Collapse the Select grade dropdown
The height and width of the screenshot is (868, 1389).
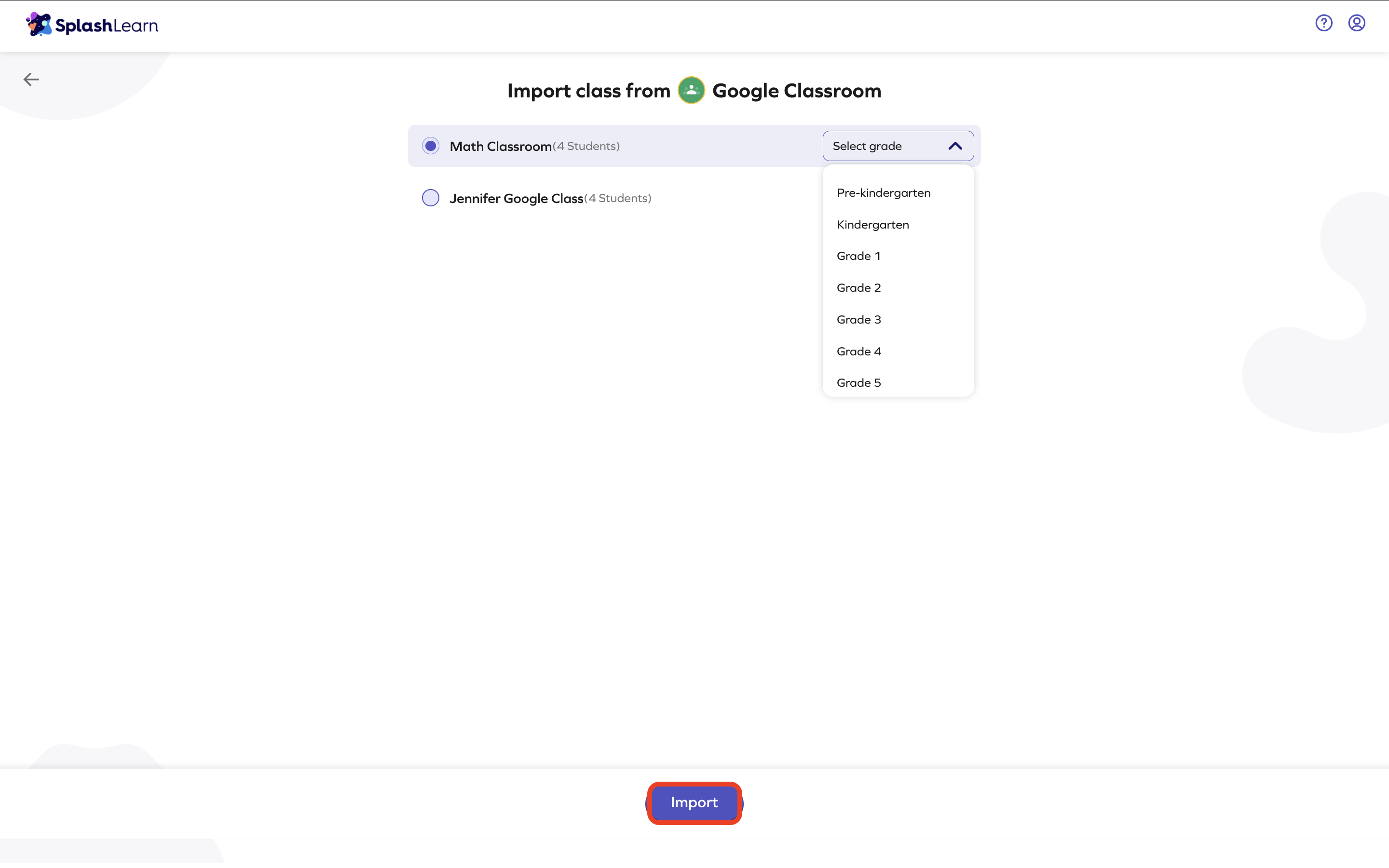pos(898,146)
